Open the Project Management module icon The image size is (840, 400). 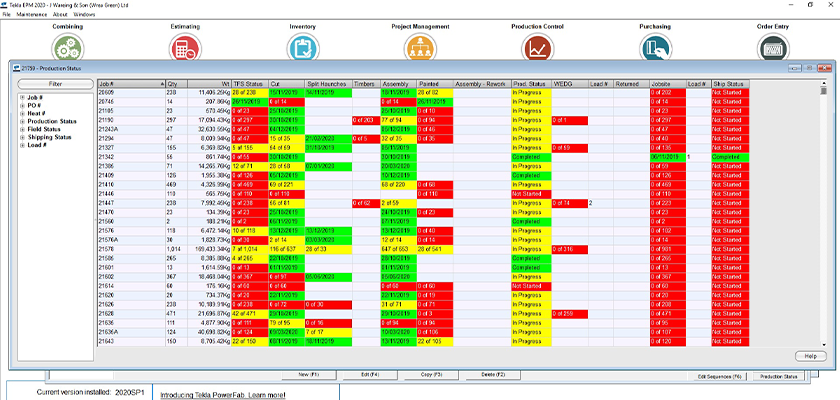click(x=420, y=47)
